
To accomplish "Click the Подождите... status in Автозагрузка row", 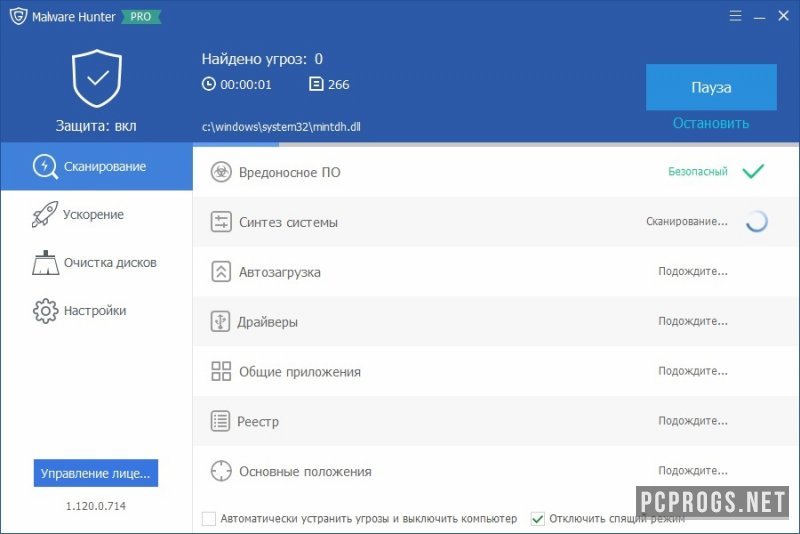I will tap(693, 271).
